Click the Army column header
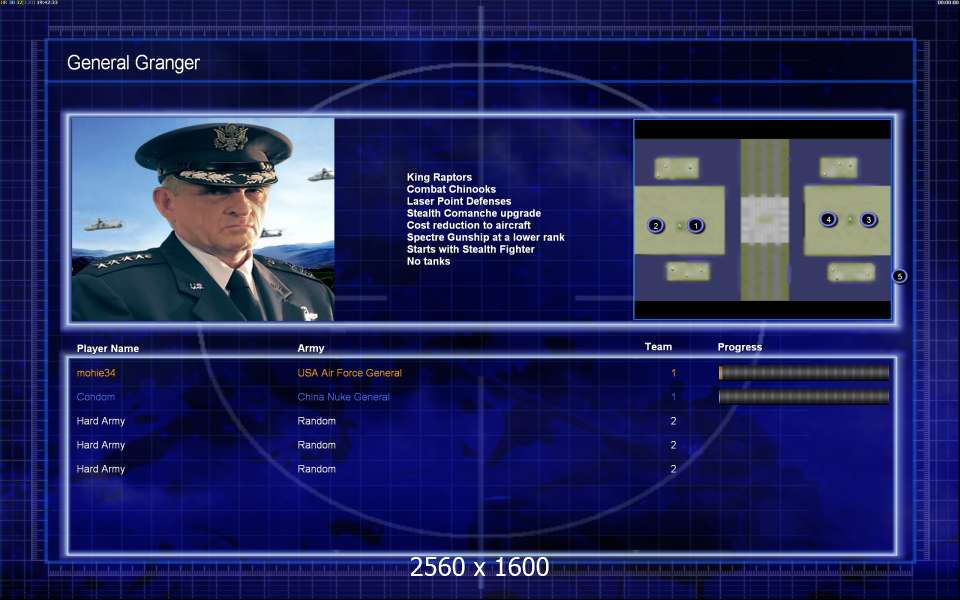This screenshot has height=600, width=960. (310, 348)
